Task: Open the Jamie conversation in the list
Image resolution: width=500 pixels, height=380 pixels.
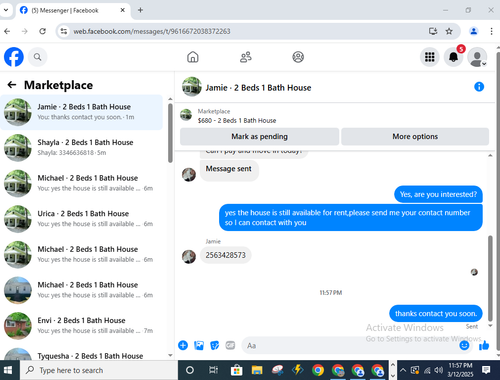Action: [x=82, y=112]
